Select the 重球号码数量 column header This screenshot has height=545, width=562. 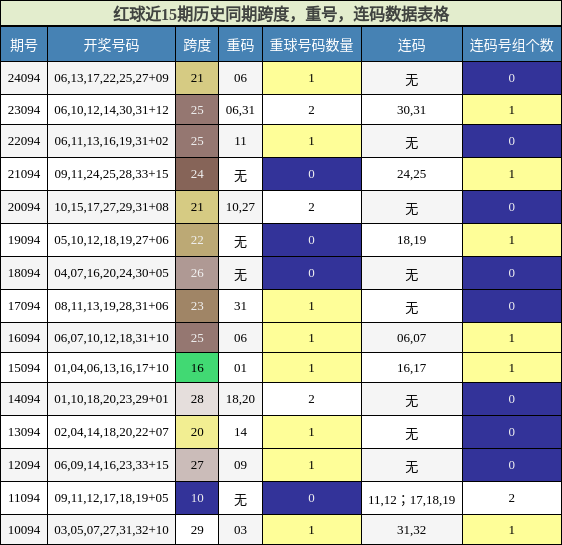(x=311, y=44)
